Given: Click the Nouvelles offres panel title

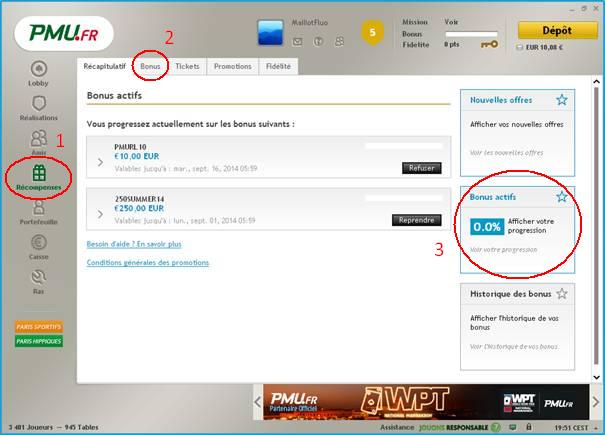Looking at the screenshot, I should pos(501,100).
